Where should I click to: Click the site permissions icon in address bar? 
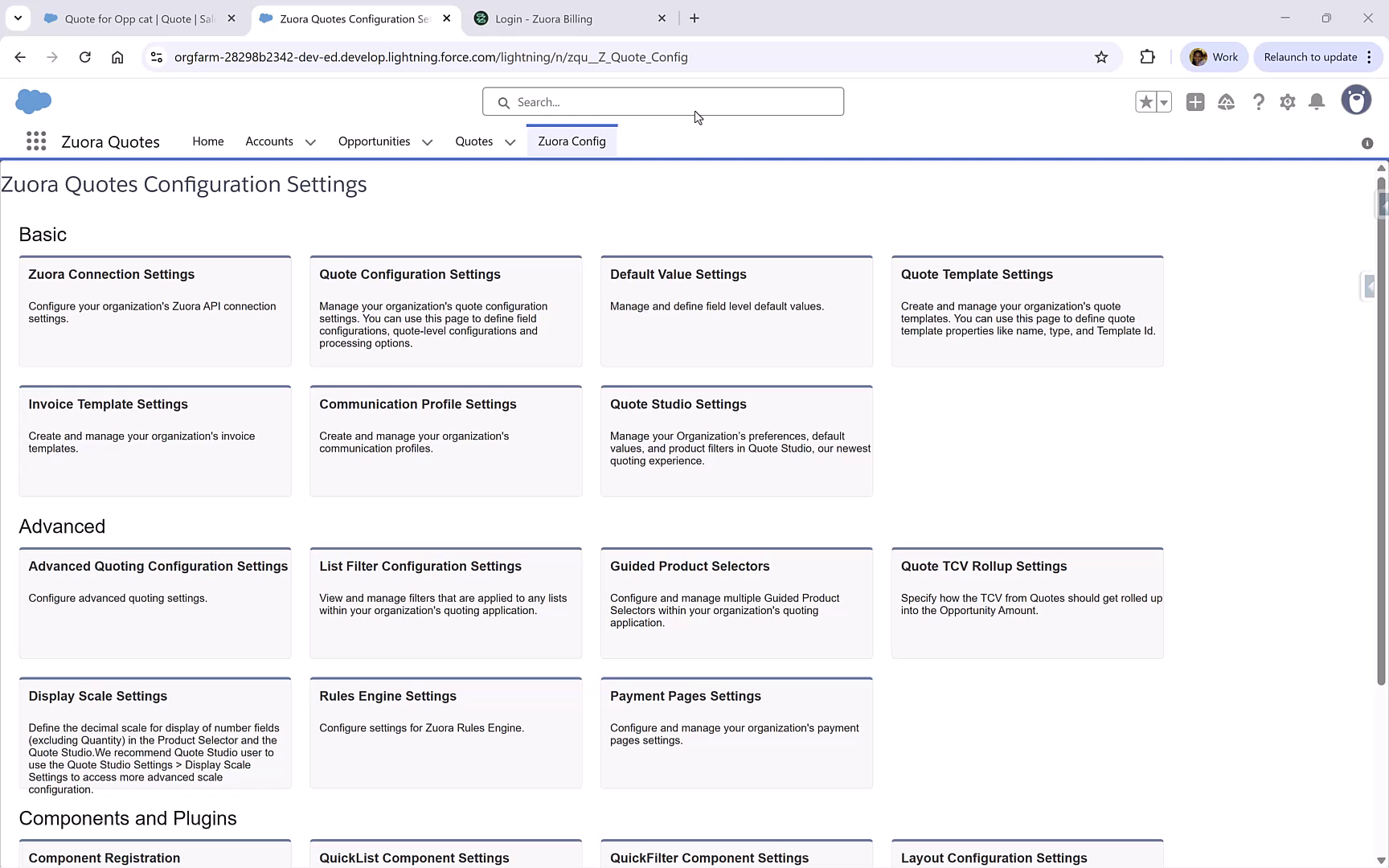[157, 57]
